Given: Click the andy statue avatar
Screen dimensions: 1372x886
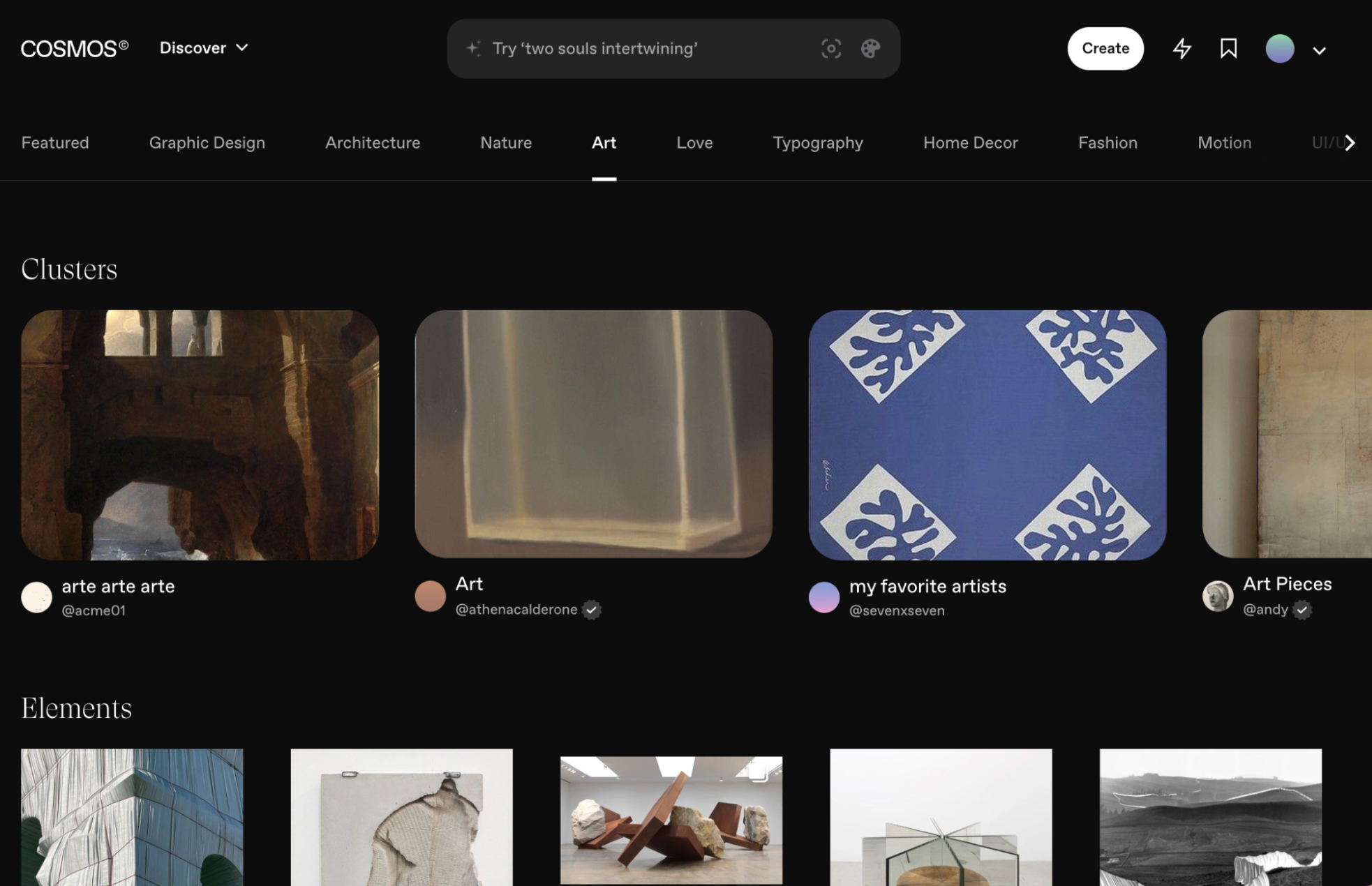Looking at the screenshot, I should tap(1218, 596).
